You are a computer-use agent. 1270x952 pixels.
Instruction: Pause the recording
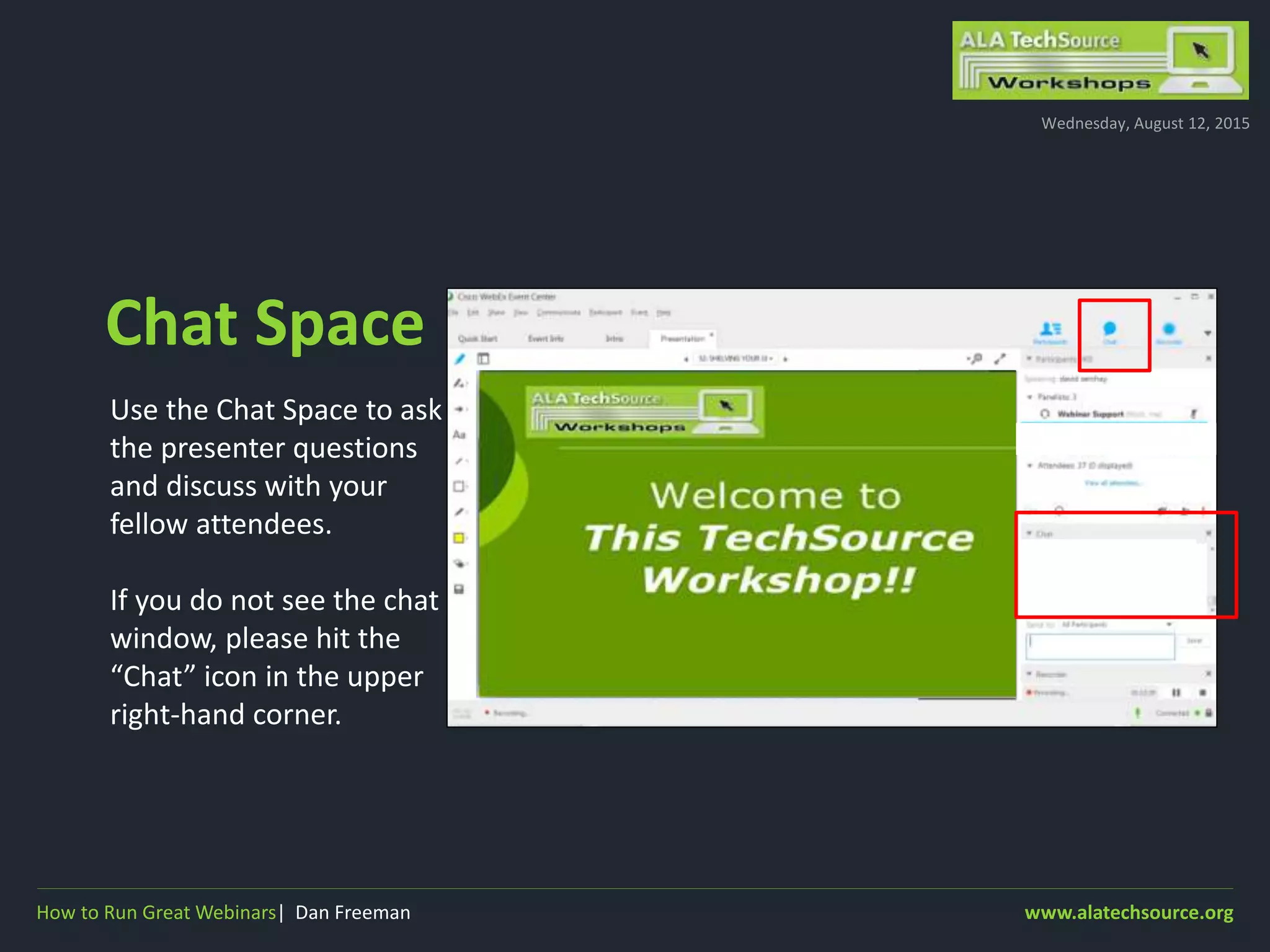tap(1176, 692)
